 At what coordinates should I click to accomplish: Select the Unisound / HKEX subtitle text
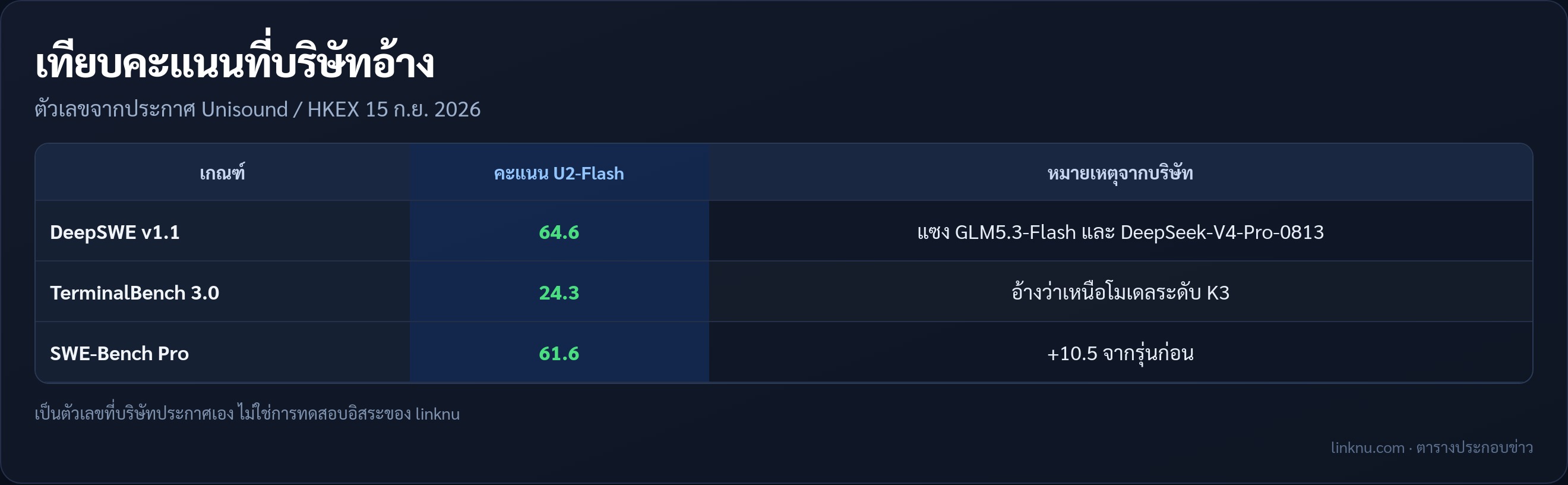coord(258,109)
